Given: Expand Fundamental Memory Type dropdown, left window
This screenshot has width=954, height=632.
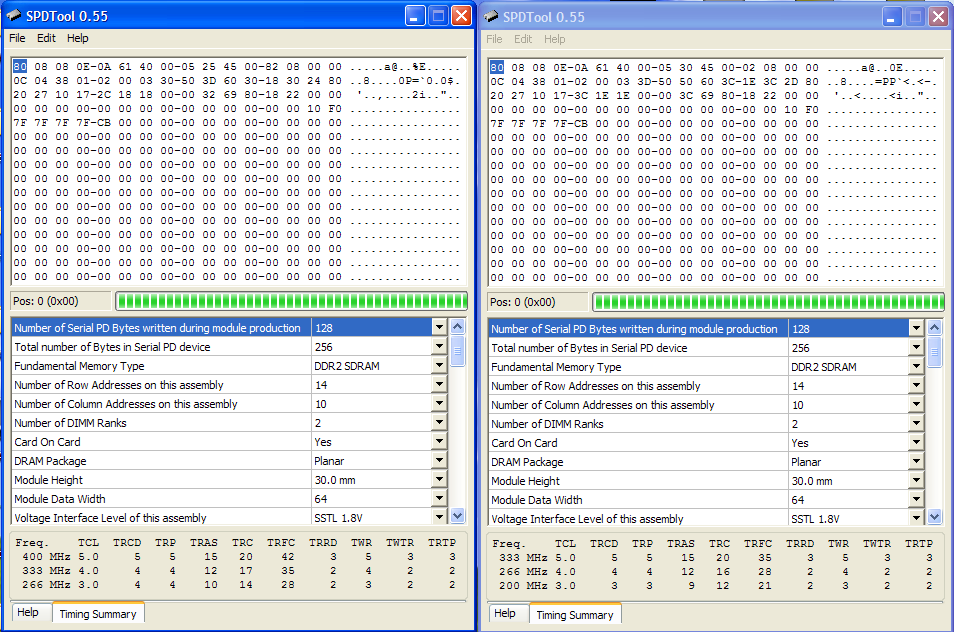Looking at the screenshot, I should [x=439, y=365].
